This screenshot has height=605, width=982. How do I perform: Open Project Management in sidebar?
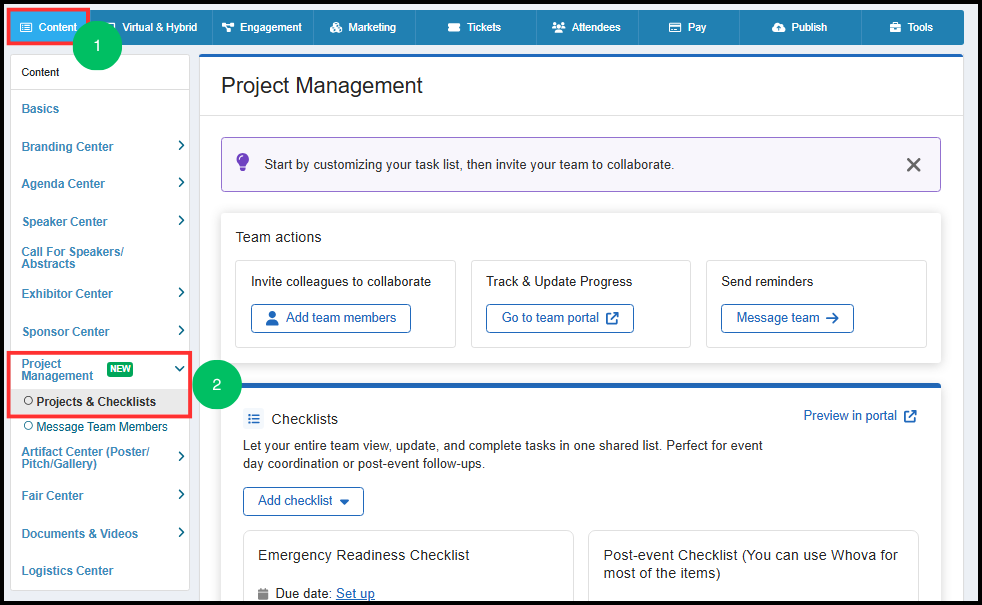57,370
